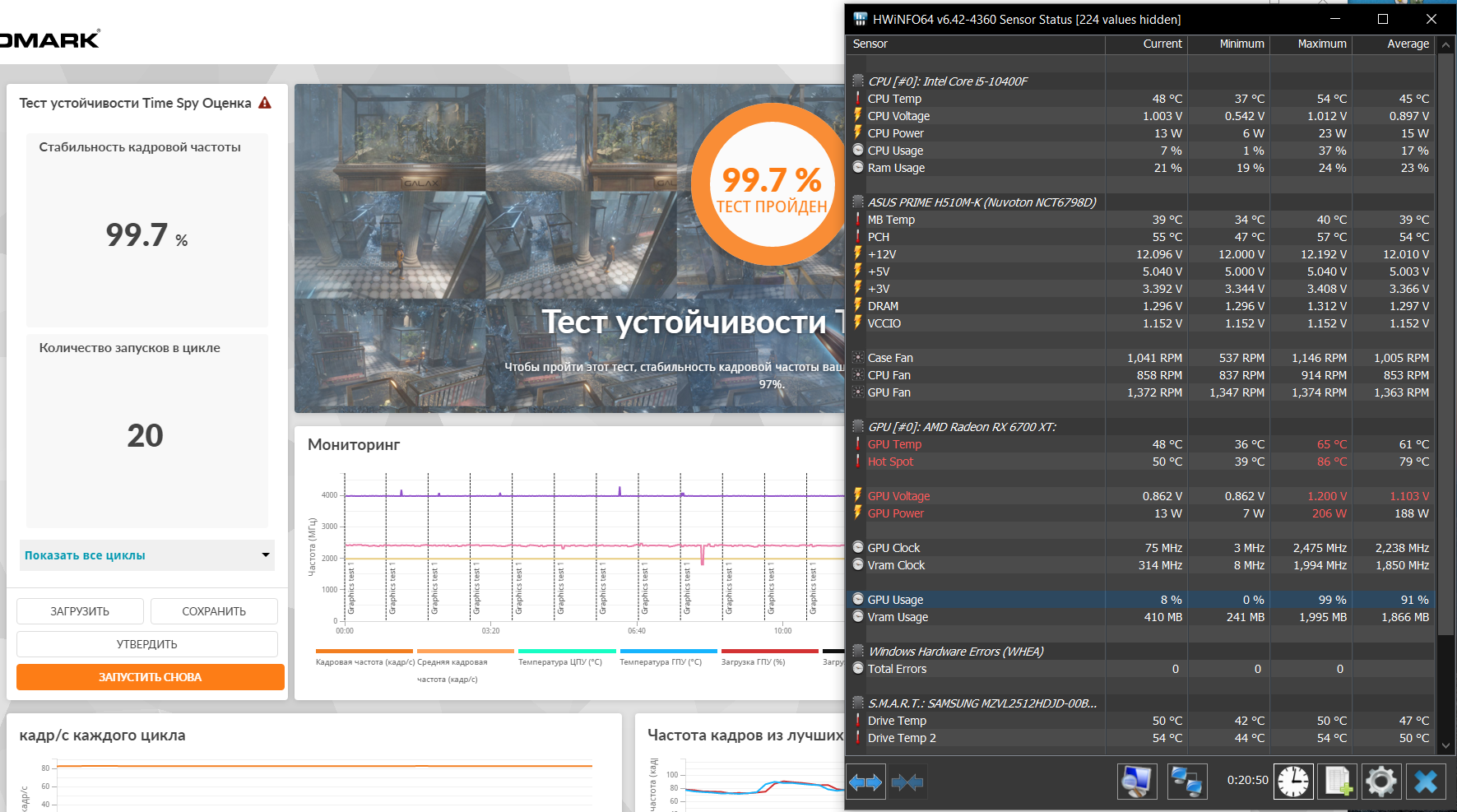Select the 'DRAM' voltage row

coord(1140,306)
